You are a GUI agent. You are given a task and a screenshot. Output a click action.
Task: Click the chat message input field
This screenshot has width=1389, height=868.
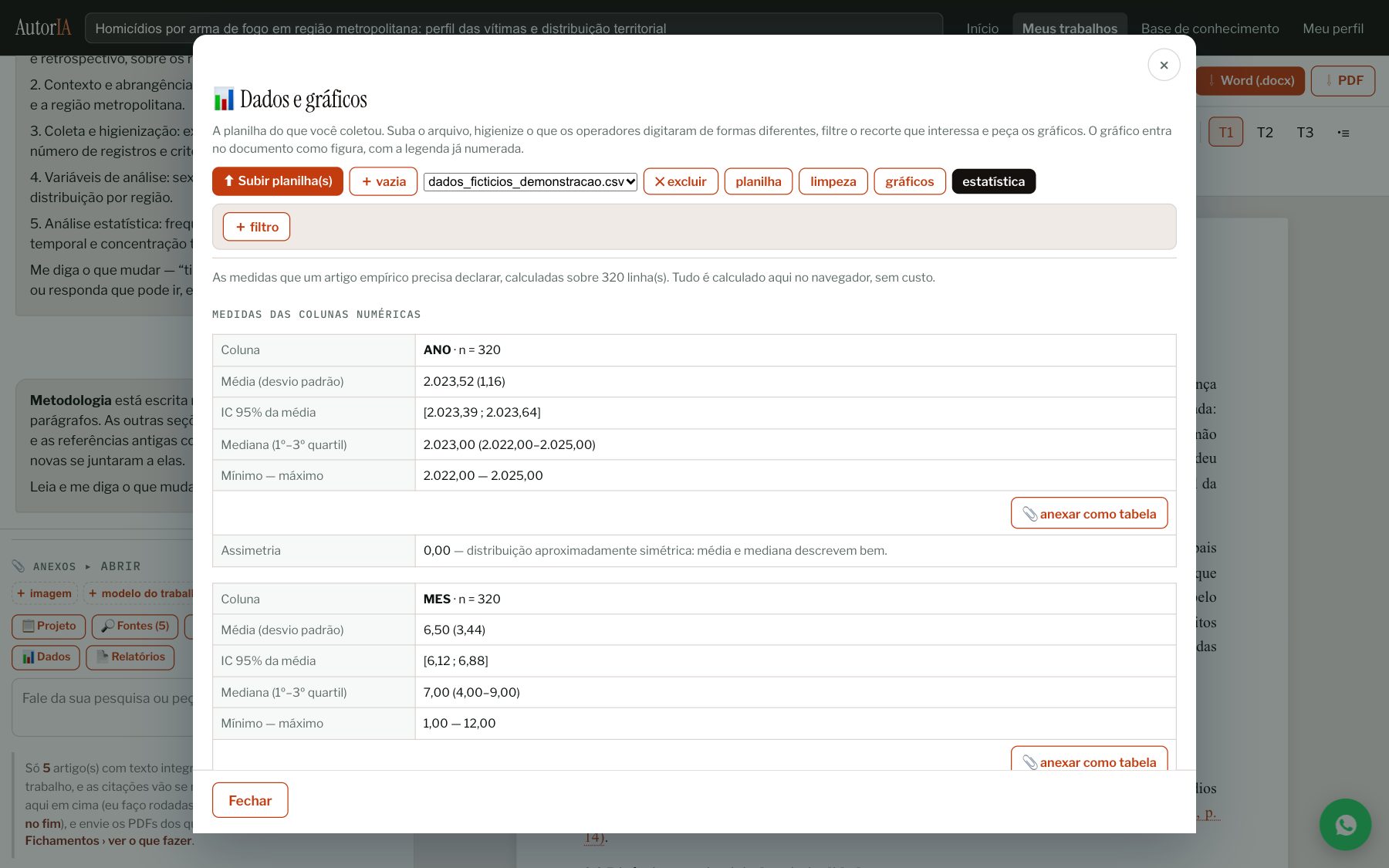(x=103, y=707)
